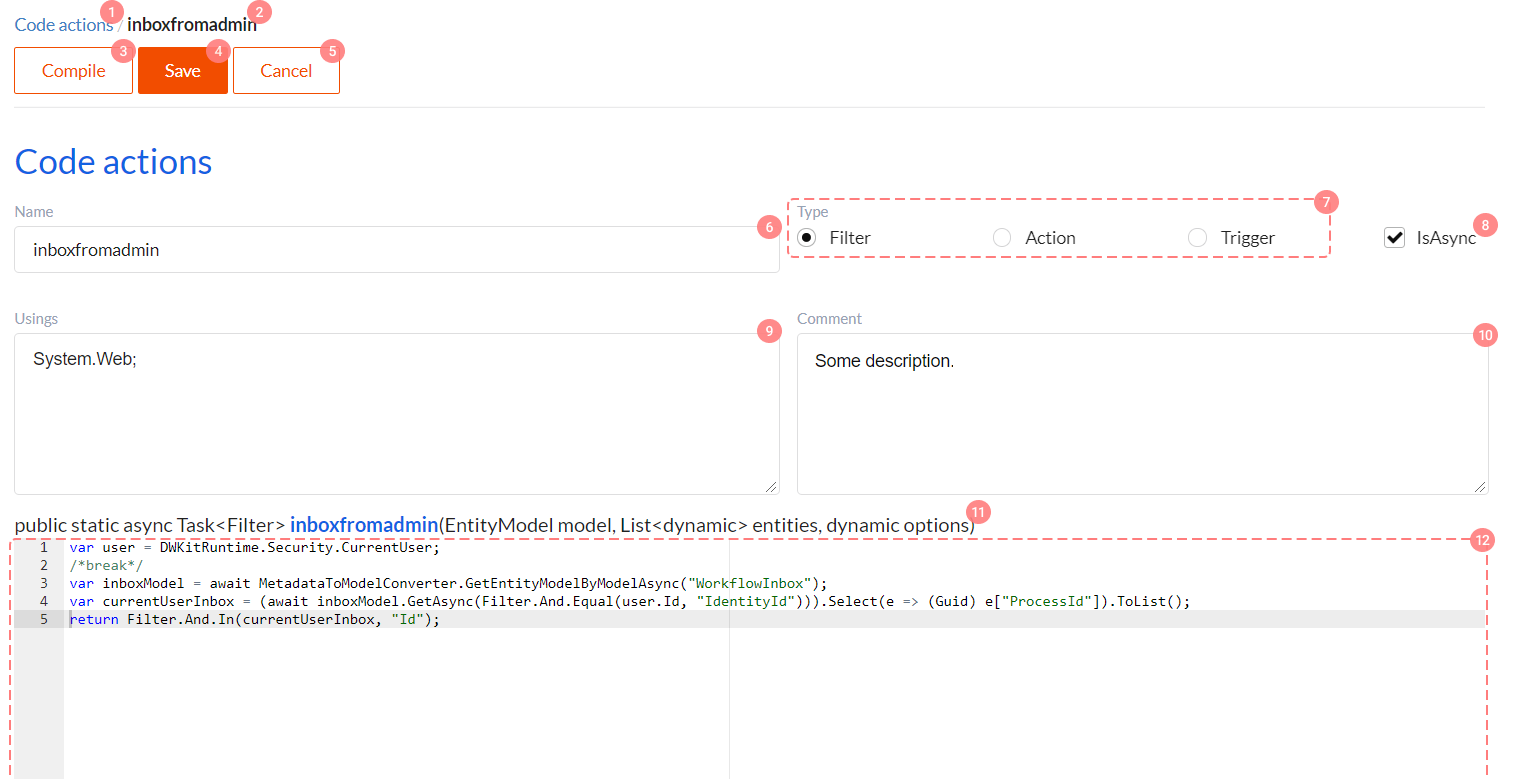The width and height of the screenshot is (1536, 779).
Task: Click the method signature text above the editor
Action: [x=494, y=525]
